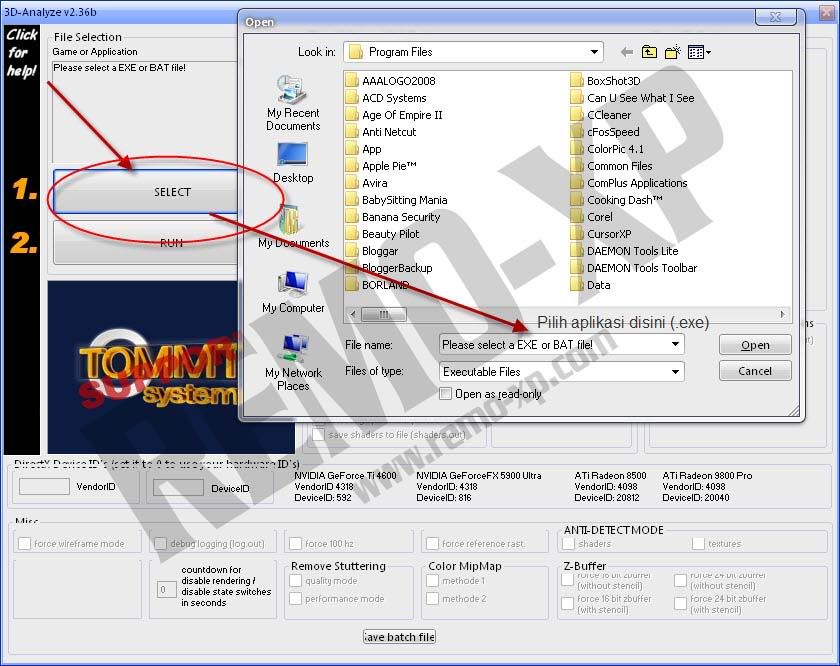
Task: Open My Documents shortcut icon
Action: (x=293, y=226)
